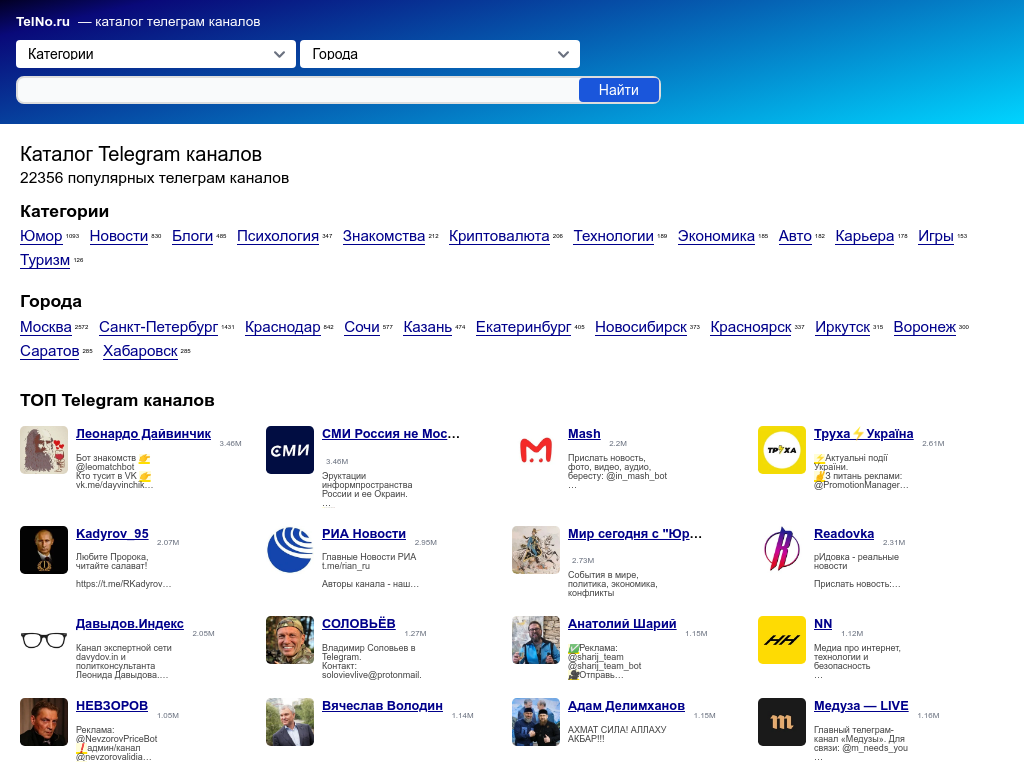Open the Вячеслав Володин channel avatar
This screenshot has width=1024, height=768.
coord(290,722)
